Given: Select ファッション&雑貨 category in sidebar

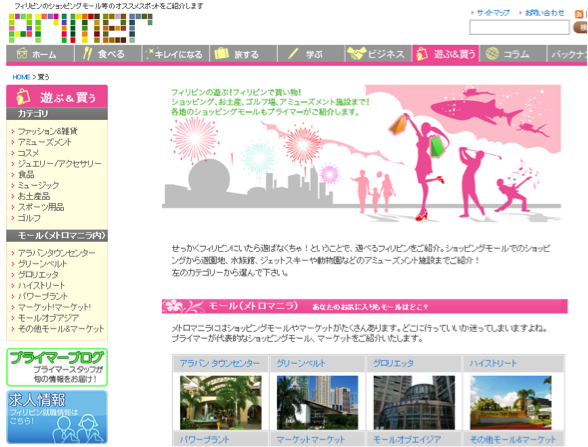Looking at the screenshot, I should [48, 131].
